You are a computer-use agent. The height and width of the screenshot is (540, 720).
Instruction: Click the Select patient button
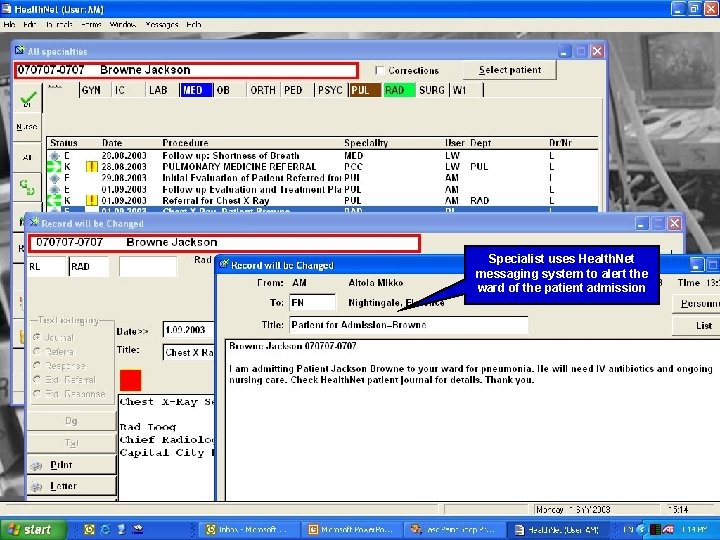tap(510, 70)
